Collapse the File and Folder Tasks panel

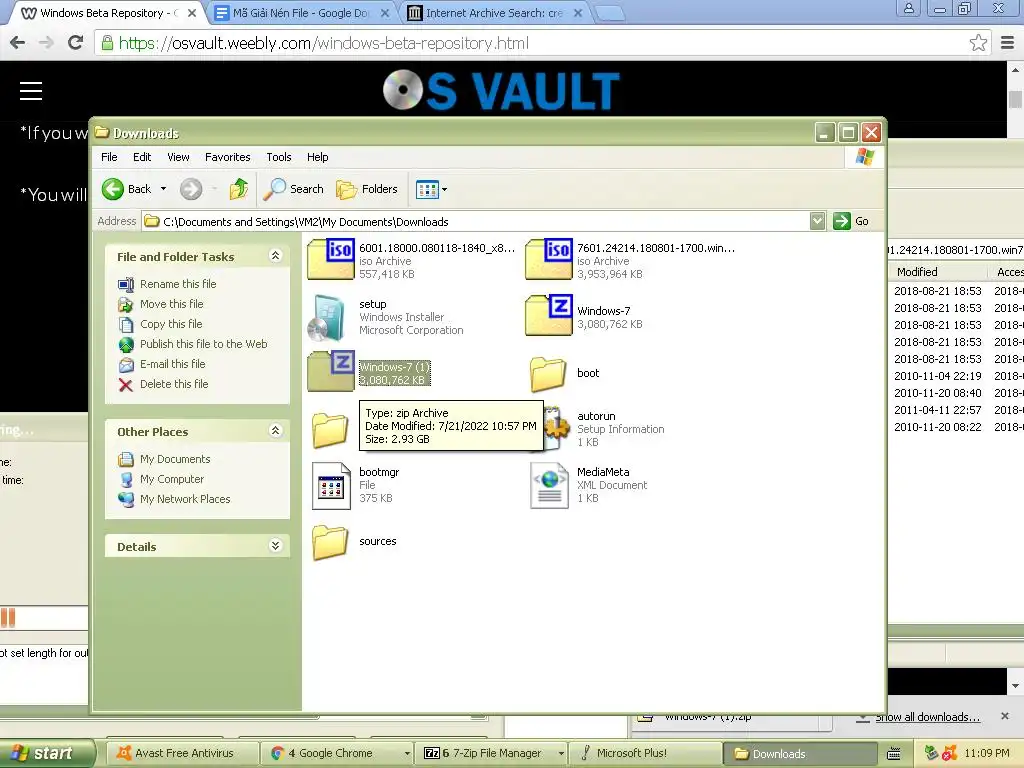point(276,255)
